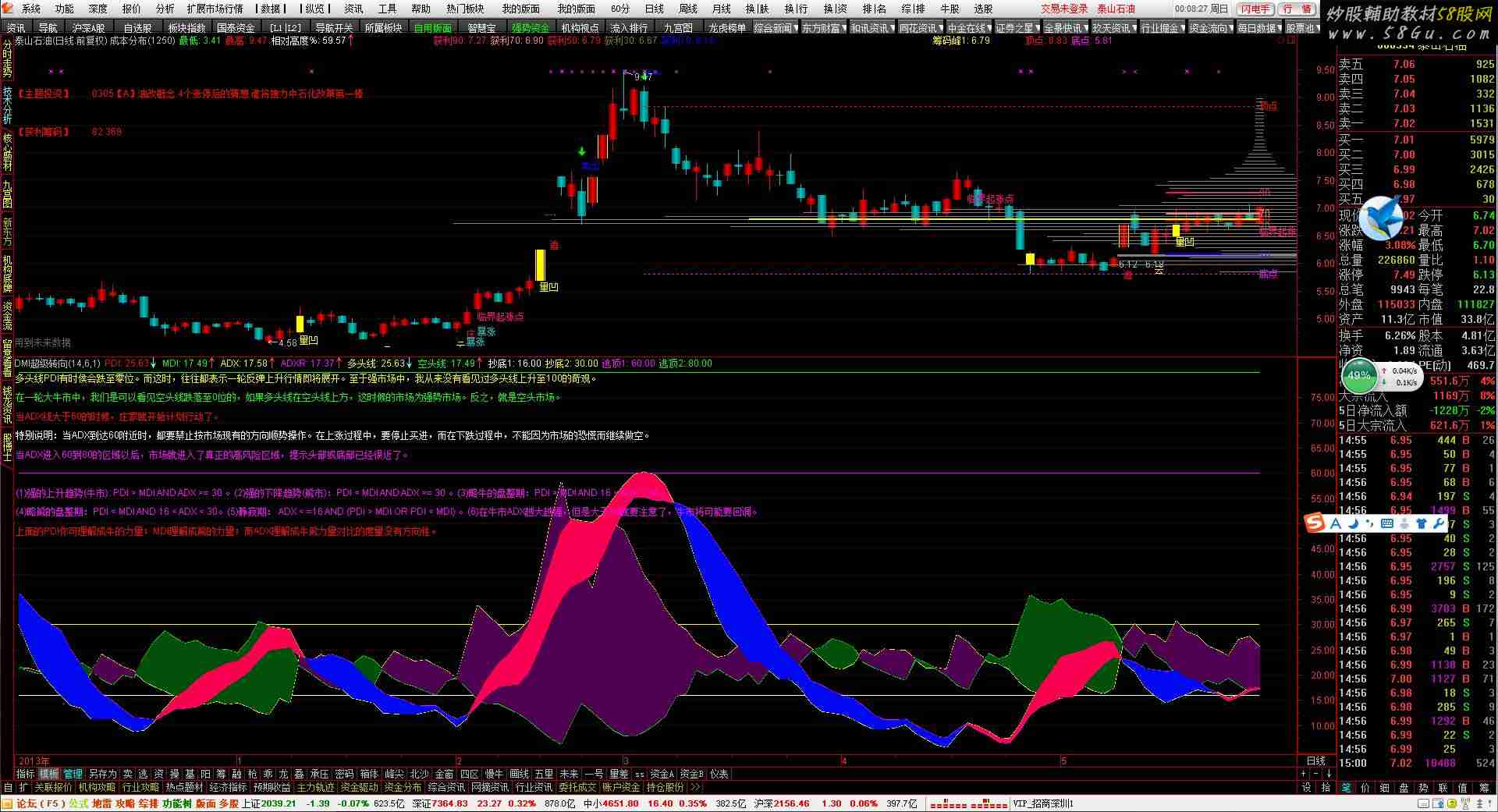The image size is (1498, 812).
Task: Toggle the 导航开关 navigation switch
Action: tap(334, 28)
